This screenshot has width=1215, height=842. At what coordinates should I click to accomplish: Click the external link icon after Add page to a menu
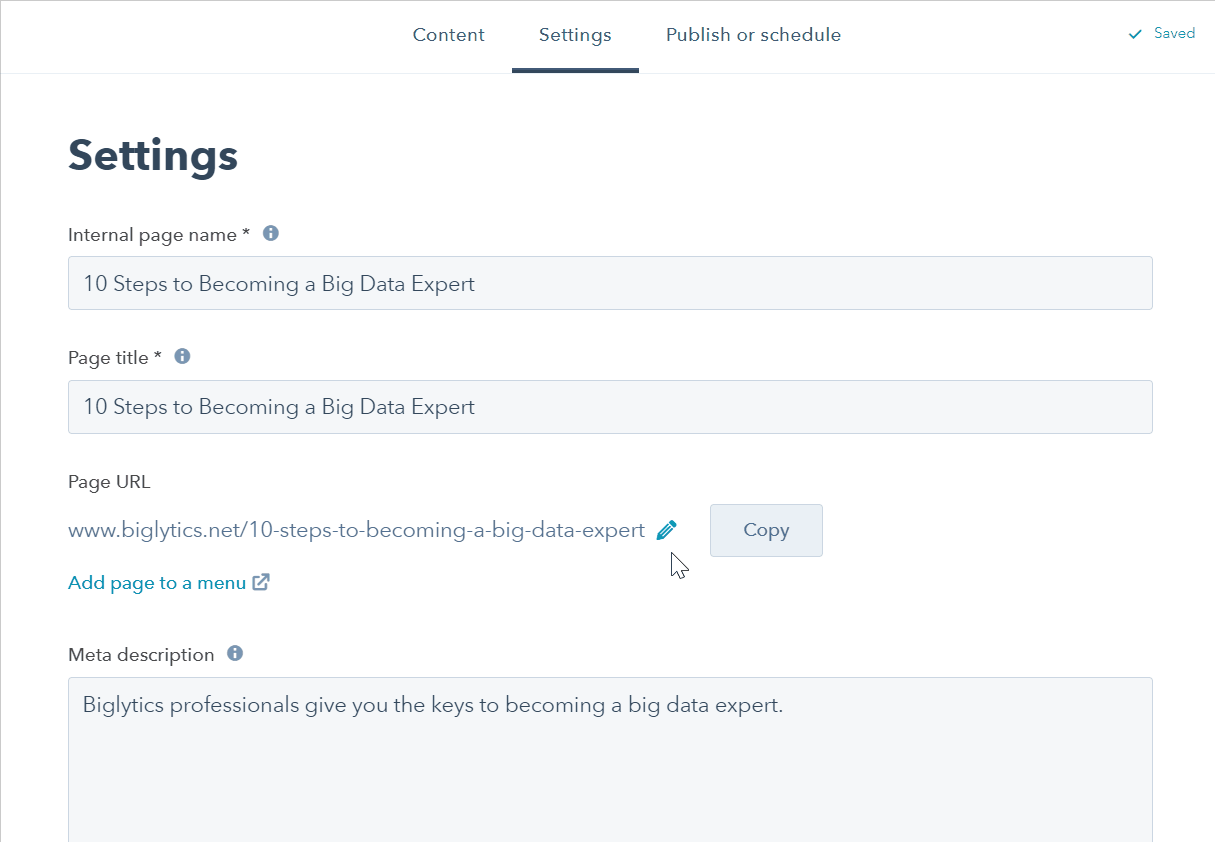(x=261, y=582)
